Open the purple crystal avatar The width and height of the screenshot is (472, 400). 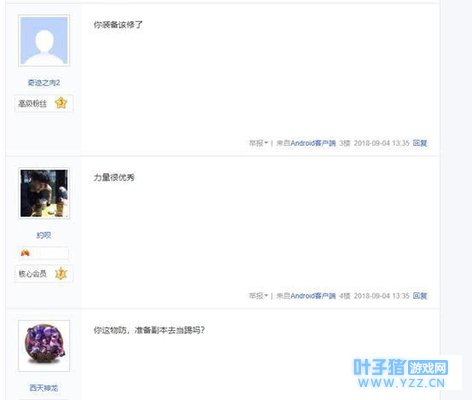pyautogui.click(x=44, y=346)
